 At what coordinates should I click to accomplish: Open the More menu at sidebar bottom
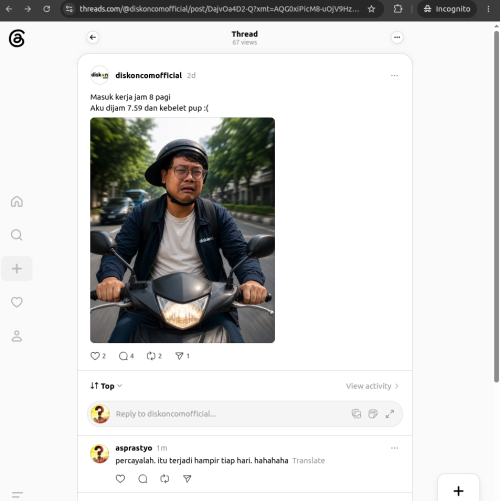[17, 494]
